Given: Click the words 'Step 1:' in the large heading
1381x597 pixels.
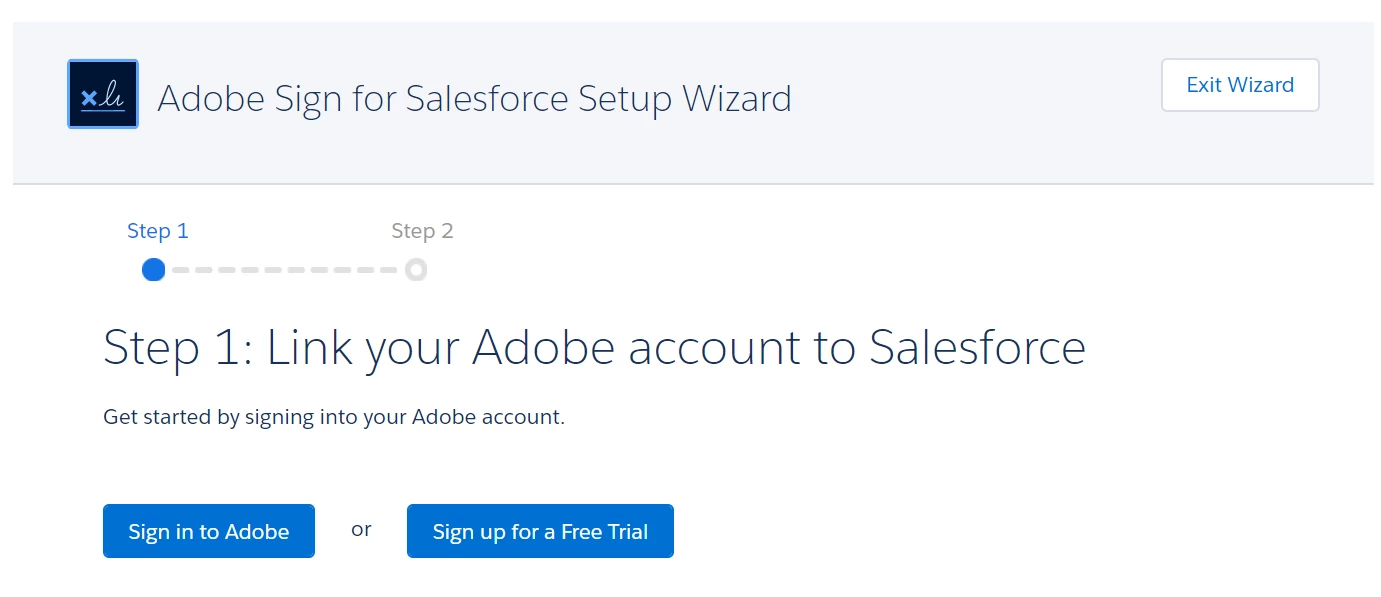Looking at the screenshot, I should 178,348.
